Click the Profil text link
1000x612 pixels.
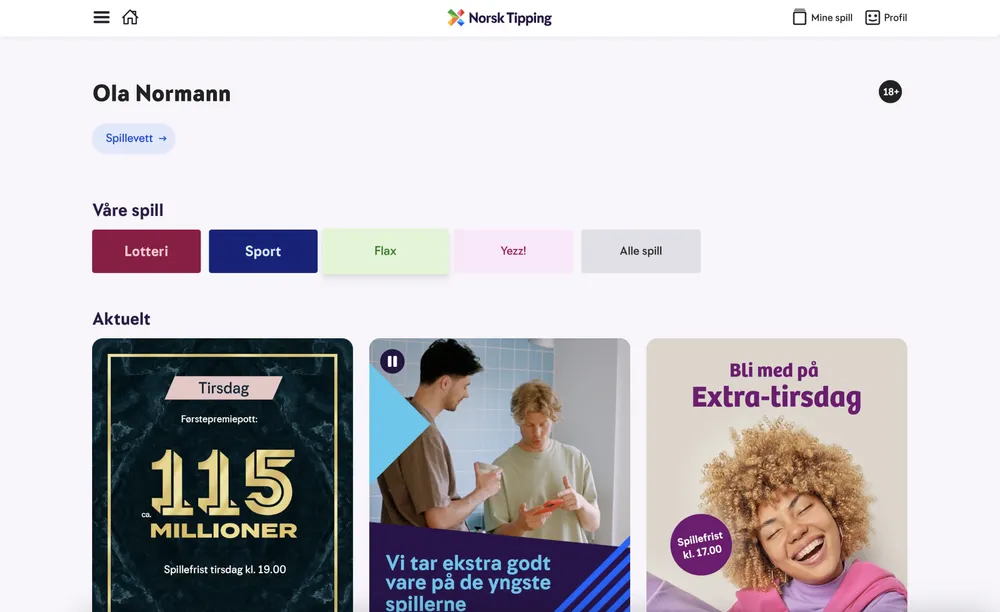(x=895, y=18)
